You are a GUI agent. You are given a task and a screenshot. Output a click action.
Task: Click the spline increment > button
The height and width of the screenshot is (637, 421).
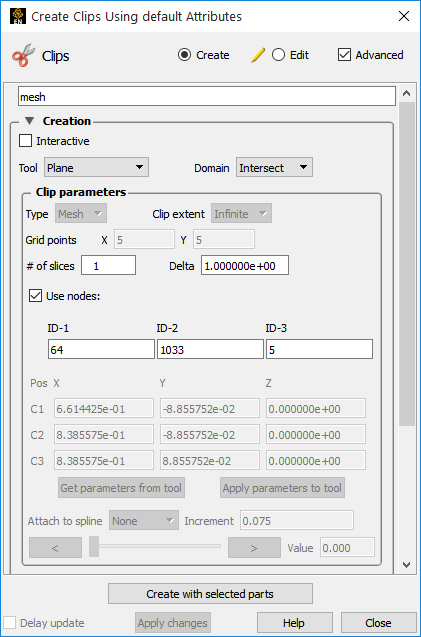[x=254, y=548]
